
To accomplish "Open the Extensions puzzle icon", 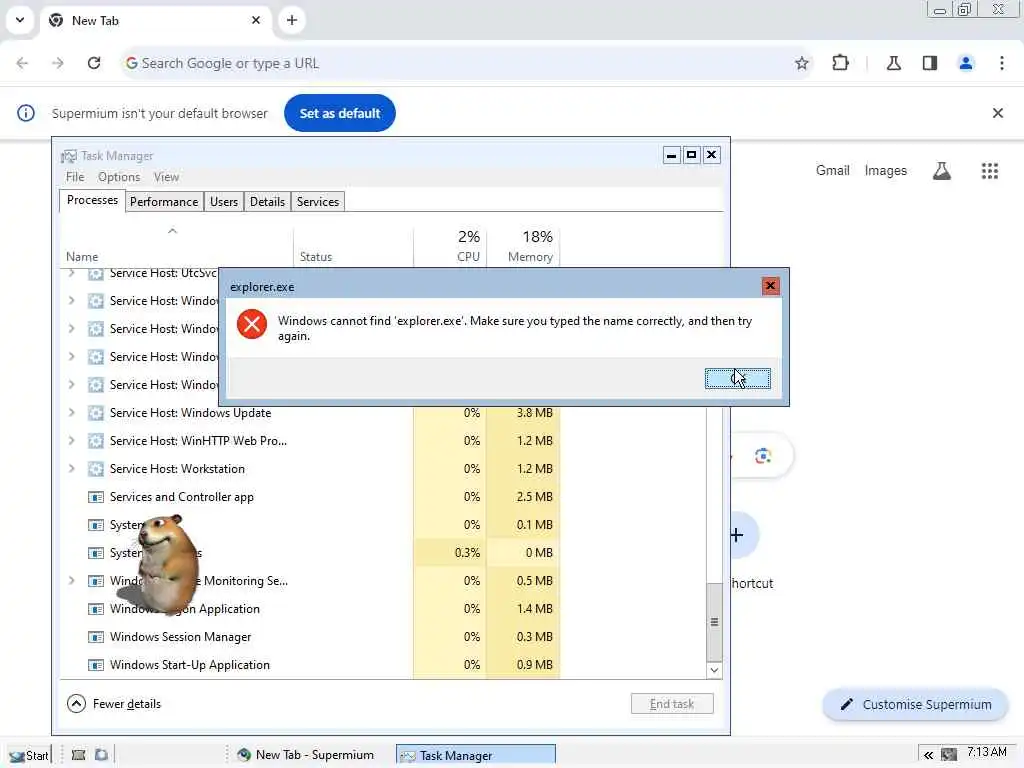I will tap(840, 63).
